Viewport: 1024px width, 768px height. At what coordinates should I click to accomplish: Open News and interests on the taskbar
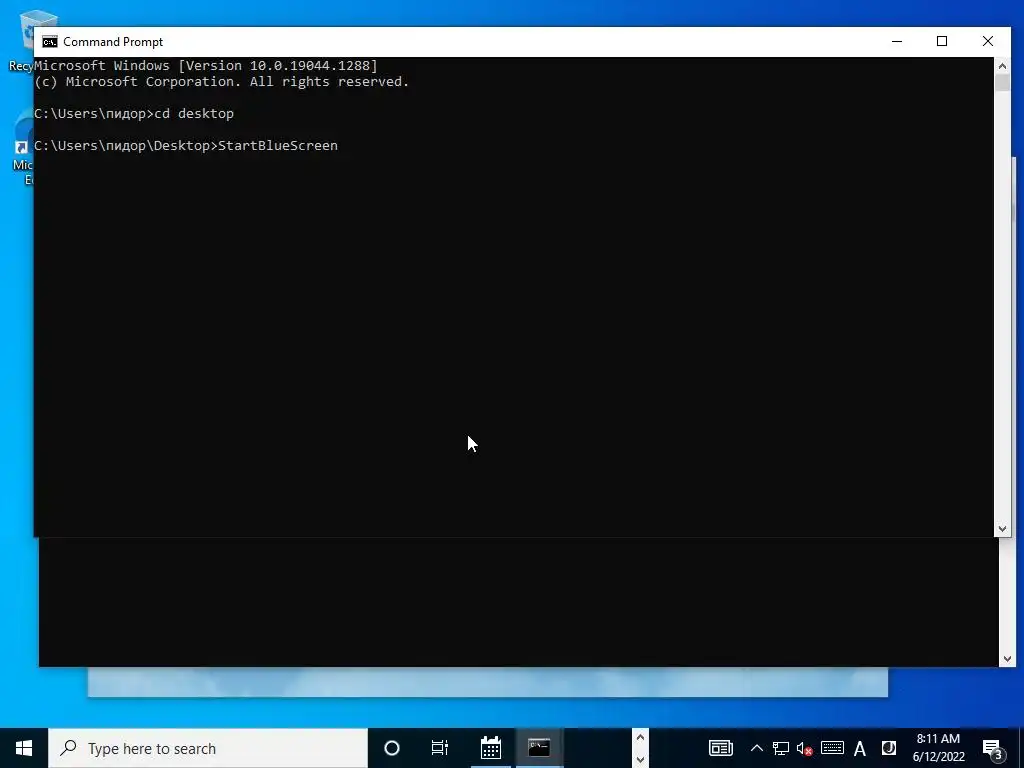click(721, 748)
